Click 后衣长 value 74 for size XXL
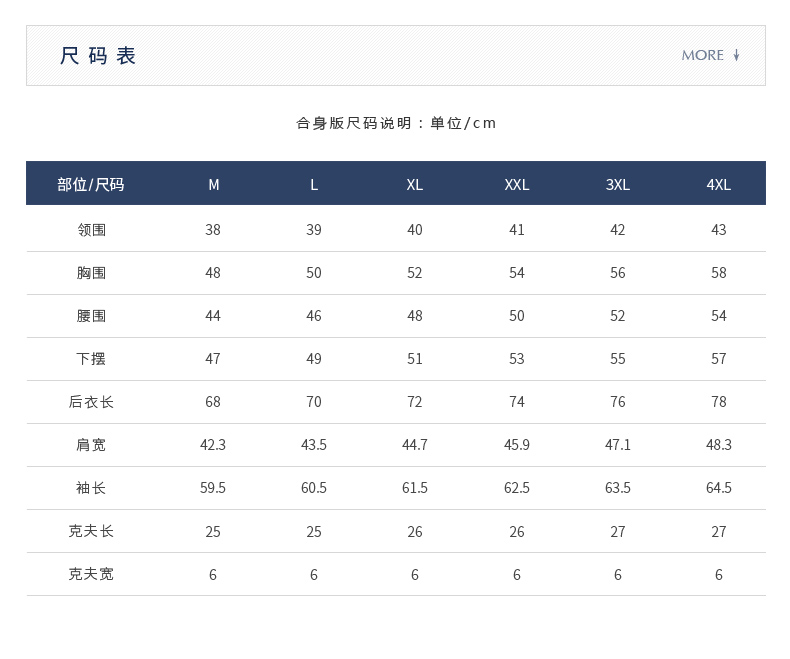The height and width of the screenshot is (659, 790). point(517,402)
